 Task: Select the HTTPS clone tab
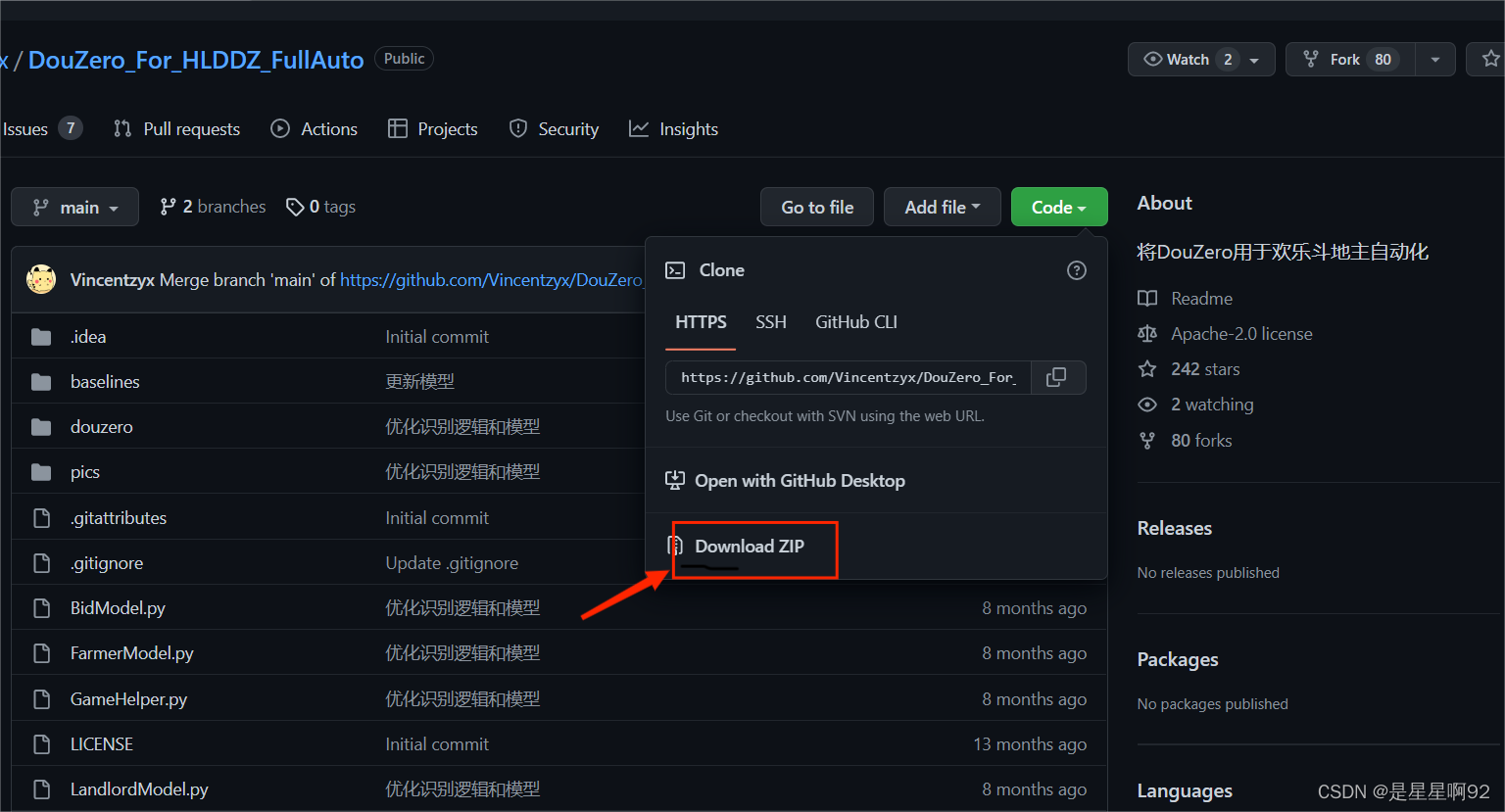(701, 322)
